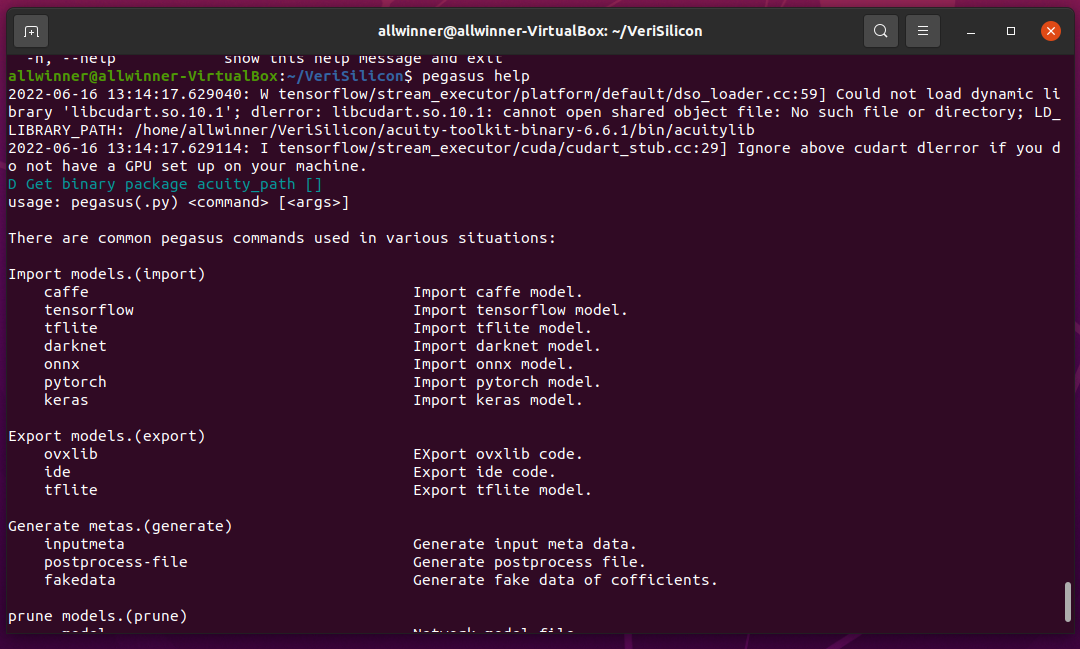Click the 'ovxlib' command entry
1080x649 pixels.
click(x=71, y=454)
